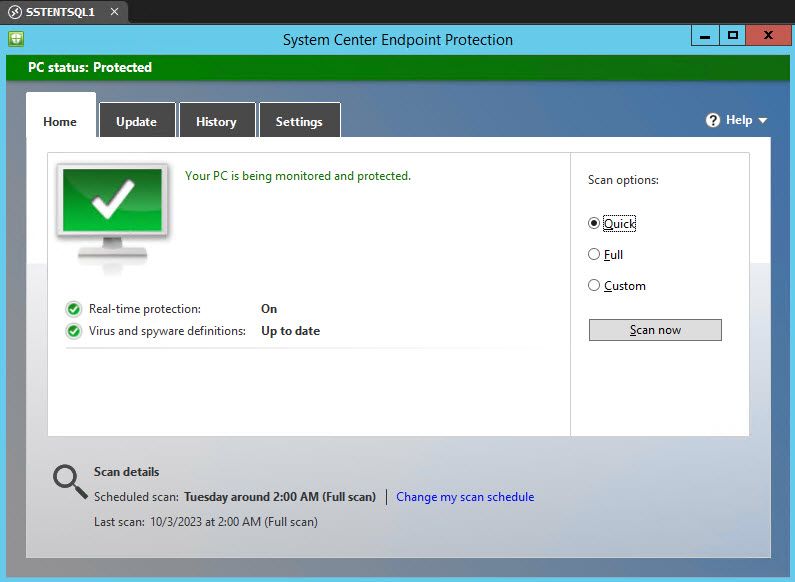795x582 pixels.
Task: Click the remote session icon on SSTENTSQL1 tab
Action: click(x=15, y=12)
